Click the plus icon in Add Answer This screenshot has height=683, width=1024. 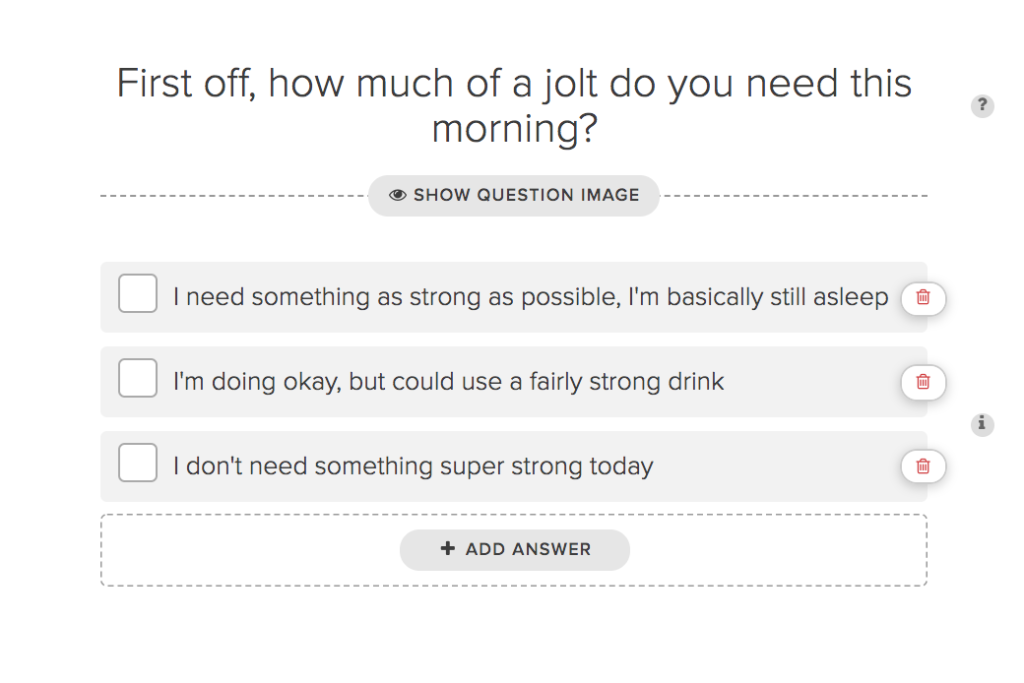click(447, 548)
